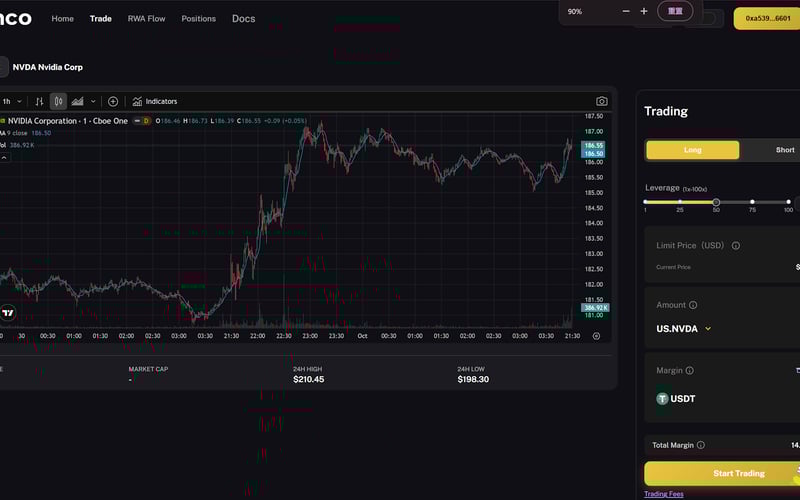Click the wallet address 0xa539...6601 button

click(x=767, y=18)
